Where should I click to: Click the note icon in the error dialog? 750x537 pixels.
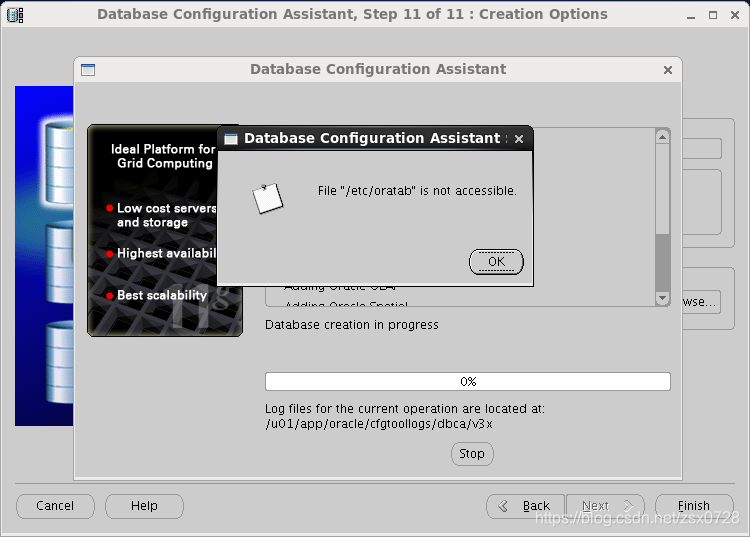point(267,198)
